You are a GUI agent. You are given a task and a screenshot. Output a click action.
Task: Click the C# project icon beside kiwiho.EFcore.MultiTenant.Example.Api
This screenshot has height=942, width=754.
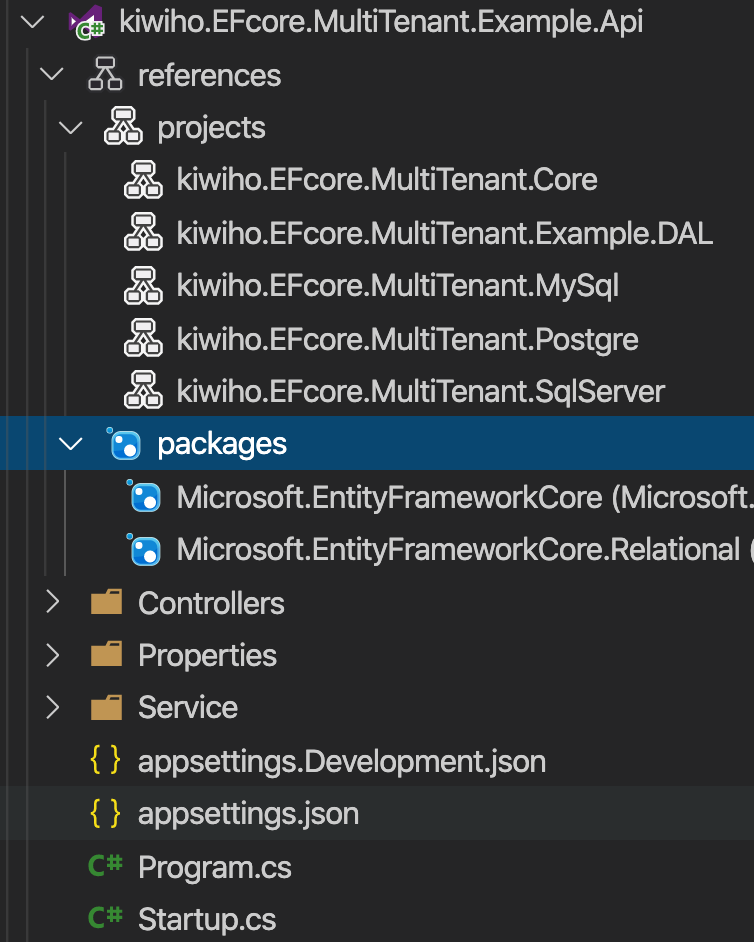(87, 22)
